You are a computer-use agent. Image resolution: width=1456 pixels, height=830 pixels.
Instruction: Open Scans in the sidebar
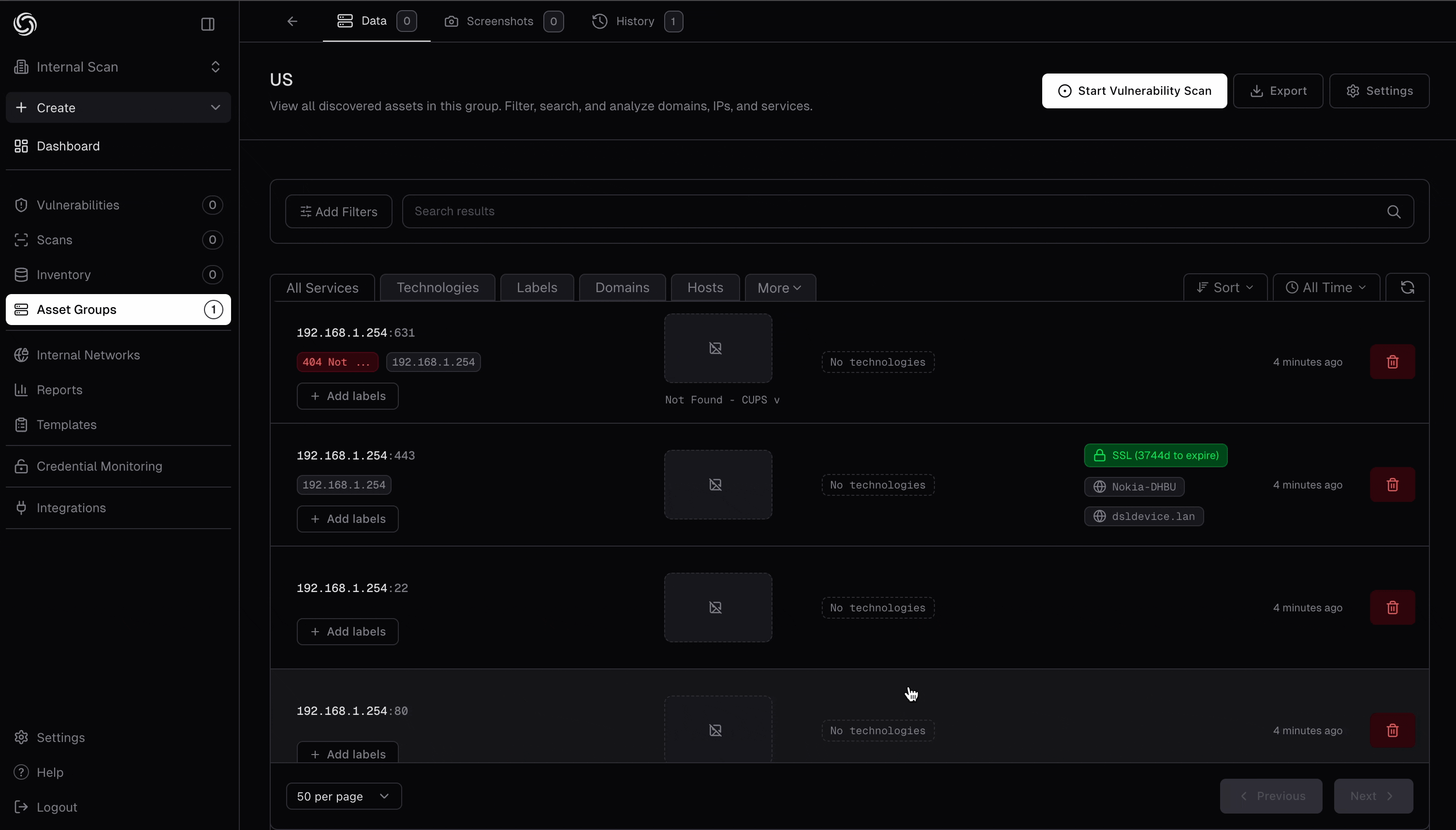pos(118,240)
